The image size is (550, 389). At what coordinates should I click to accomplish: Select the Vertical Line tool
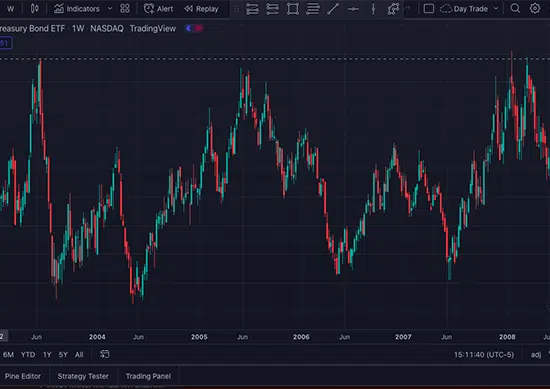[373, 9]
